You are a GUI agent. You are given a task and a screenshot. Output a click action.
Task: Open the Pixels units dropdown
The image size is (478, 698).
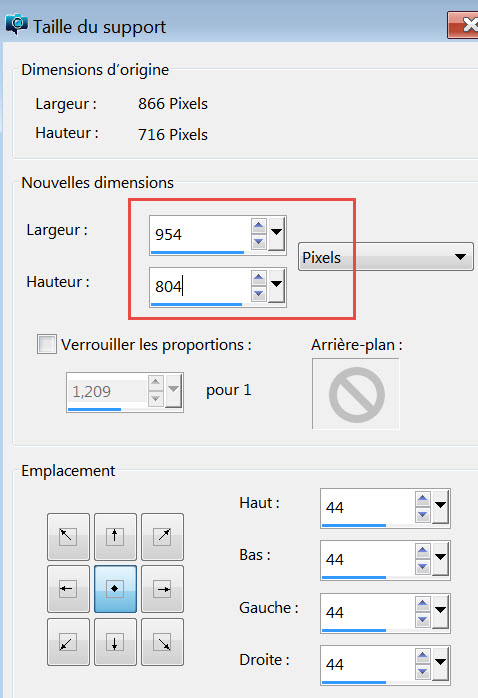pos(385,257)
